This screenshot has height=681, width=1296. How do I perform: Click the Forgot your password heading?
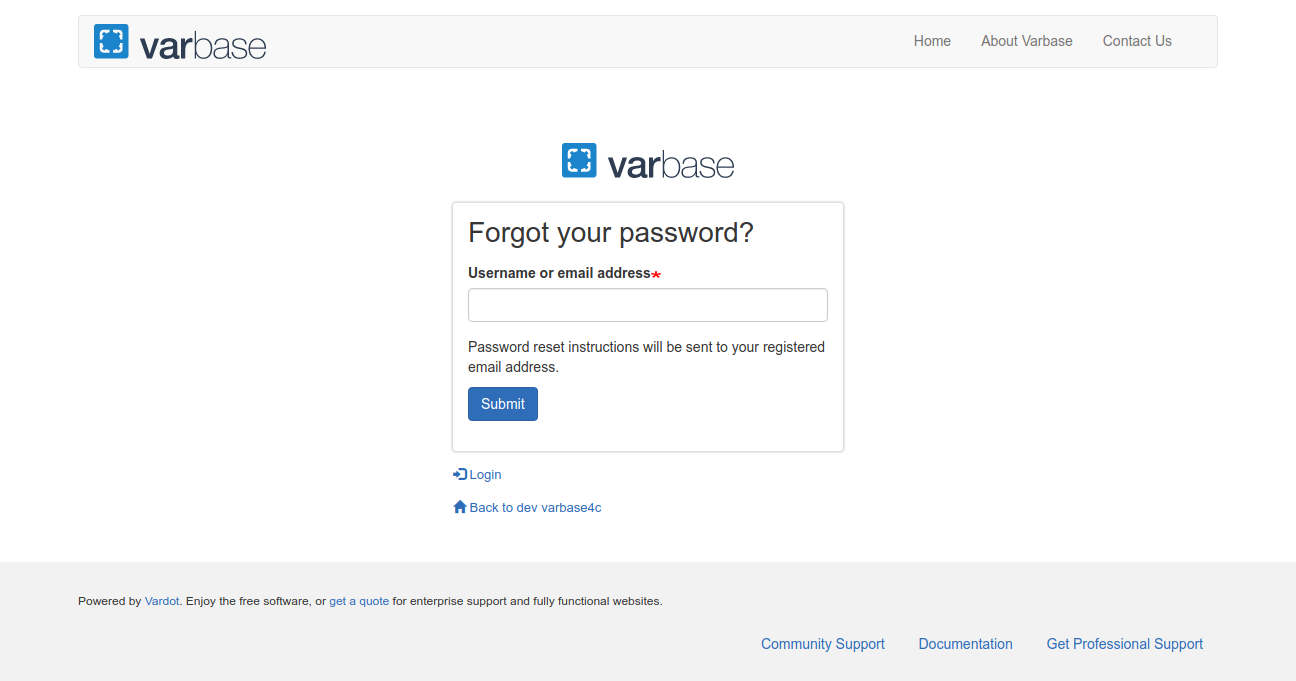tap(611, 232)
